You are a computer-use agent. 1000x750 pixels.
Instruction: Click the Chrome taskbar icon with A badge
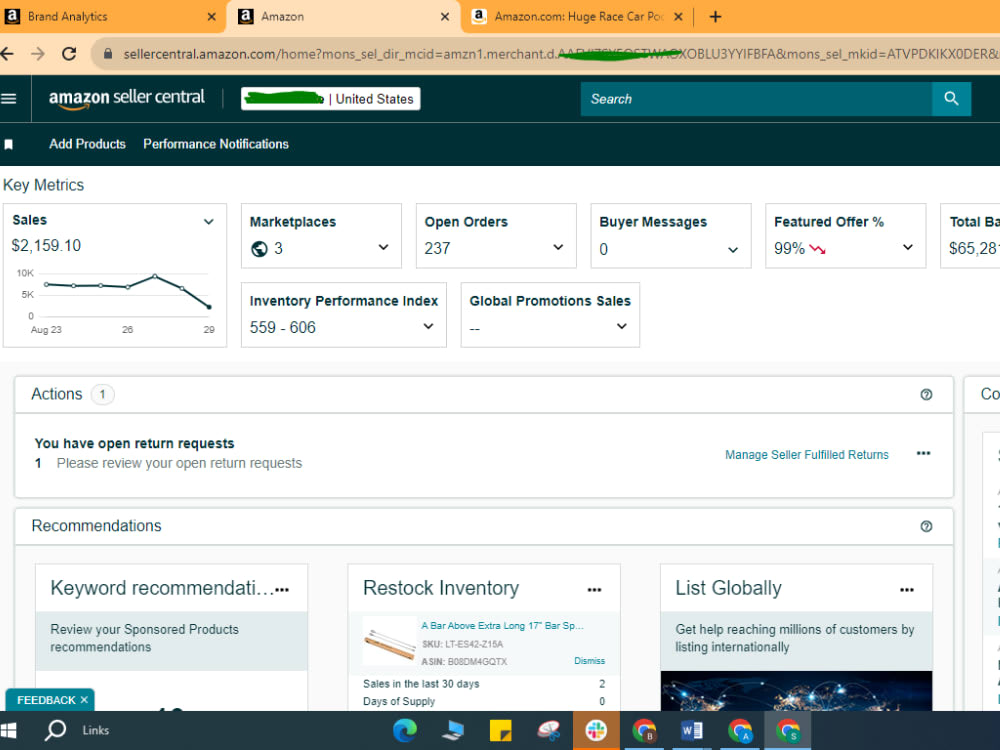click(740, 730)
